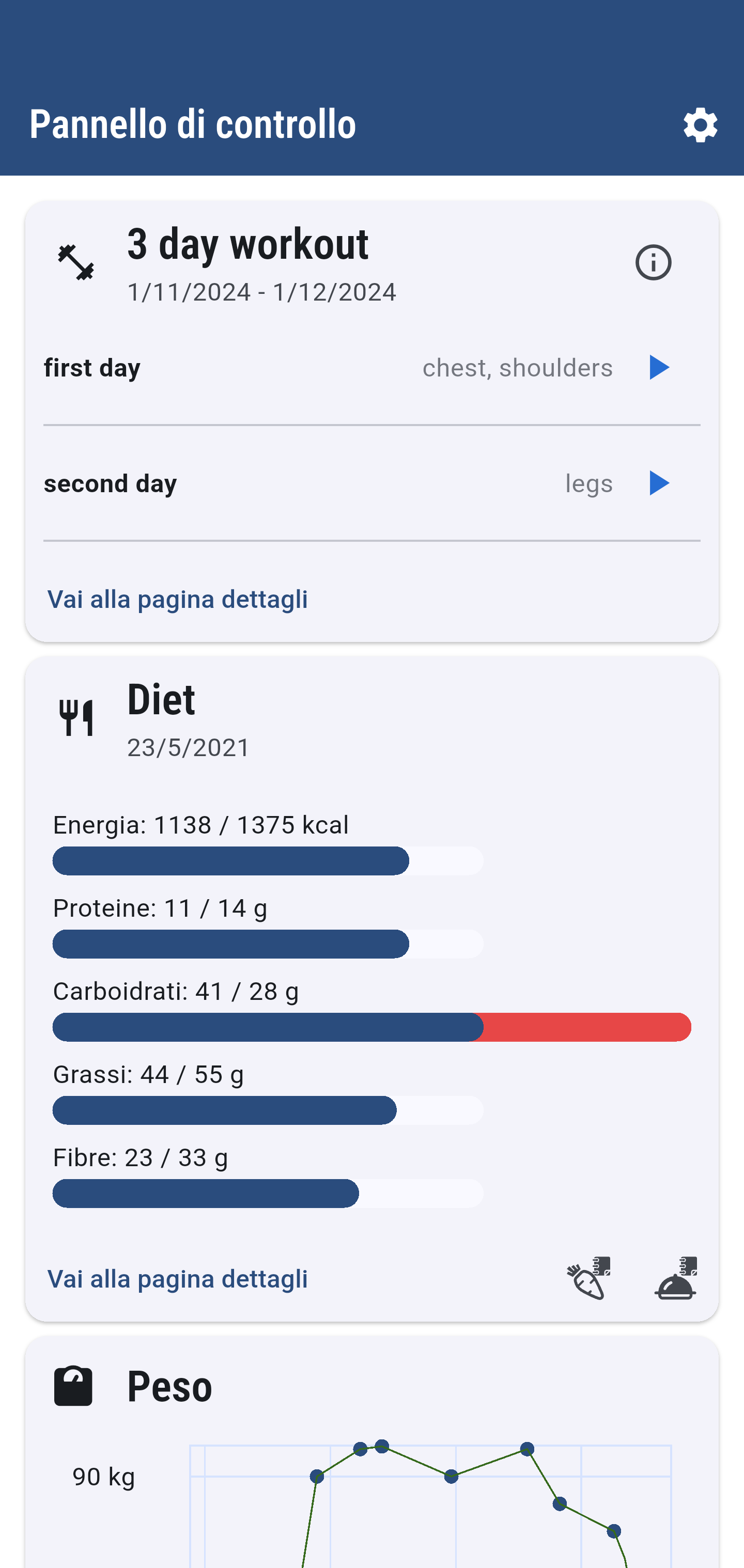Start the first day workout
The image size is (744, 1568).
658,368
